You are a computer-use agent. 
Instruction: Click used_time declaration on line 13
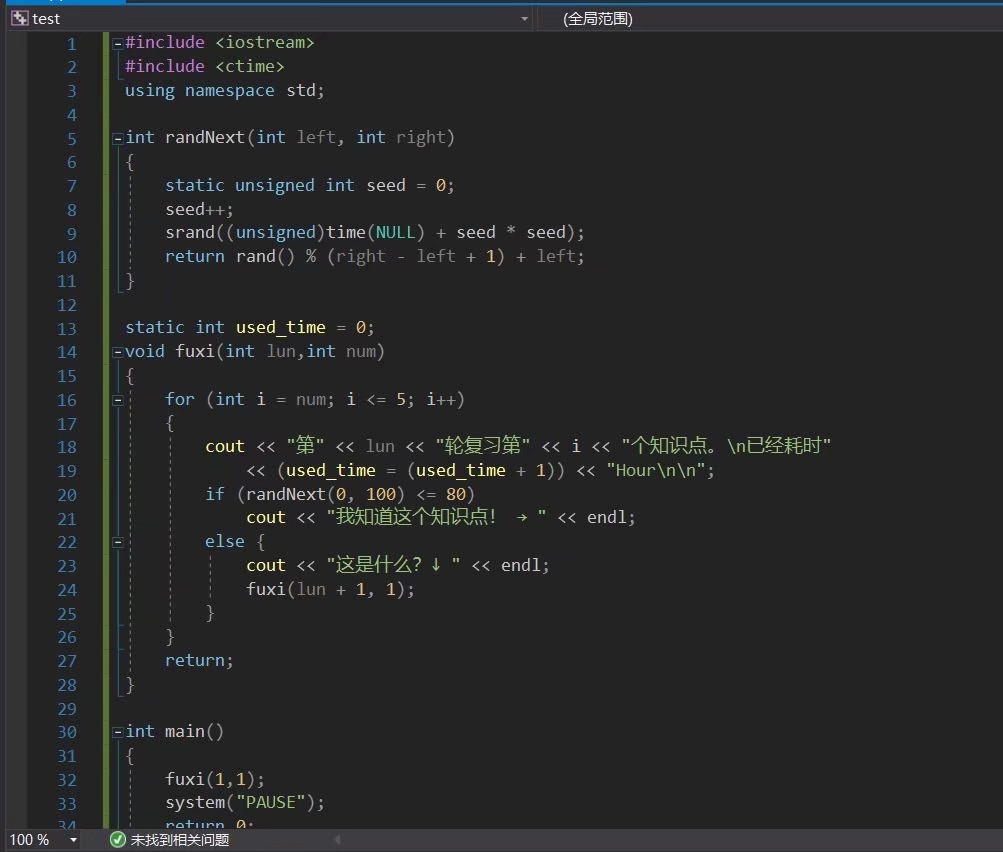281,327
